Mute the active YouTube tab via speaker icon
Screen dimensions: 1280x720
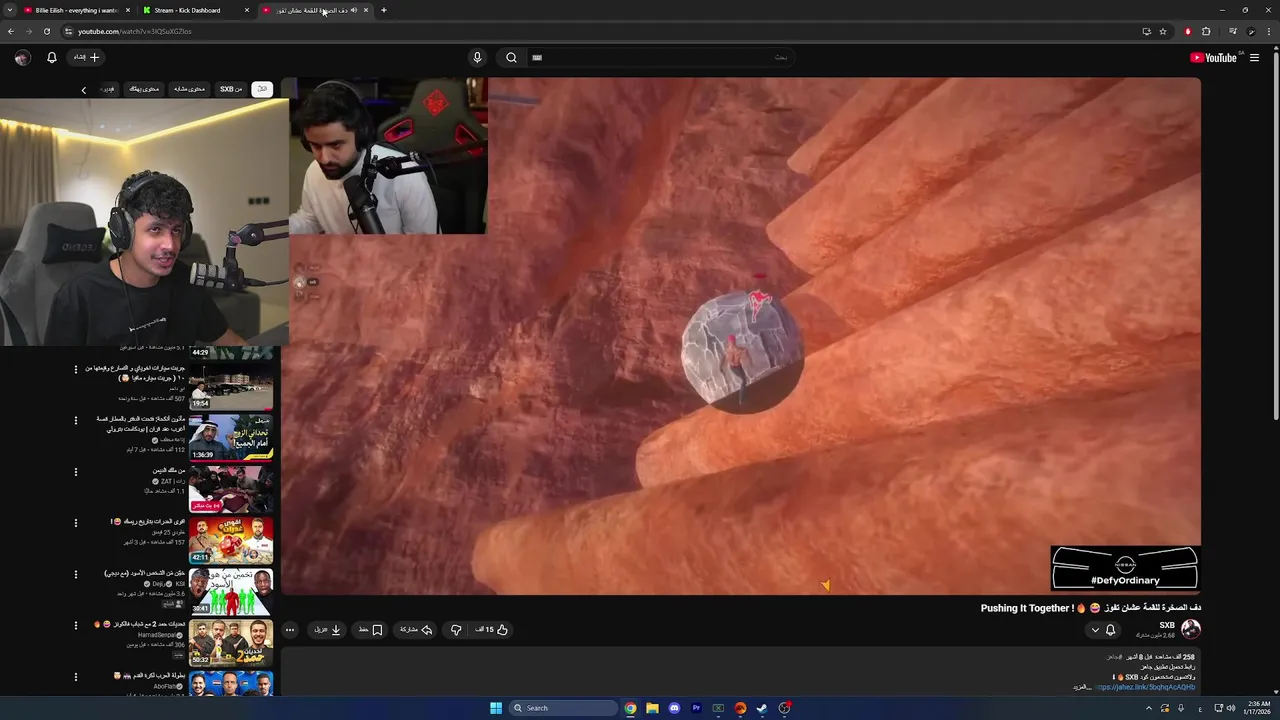pos(353,10)
